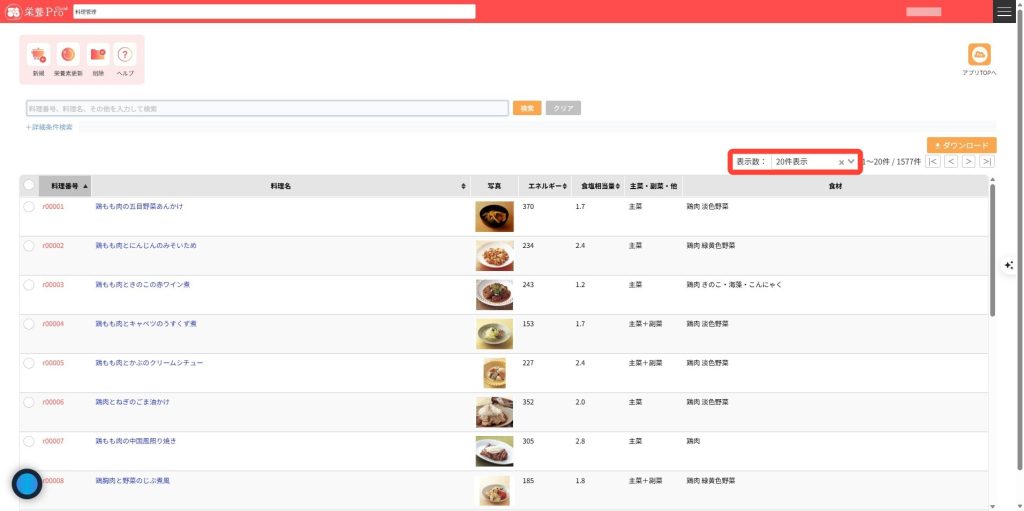Viewport: 1024px width, 511px height.
Task: Open the ヘルプ help icon
Action: [x=125, y=56]
